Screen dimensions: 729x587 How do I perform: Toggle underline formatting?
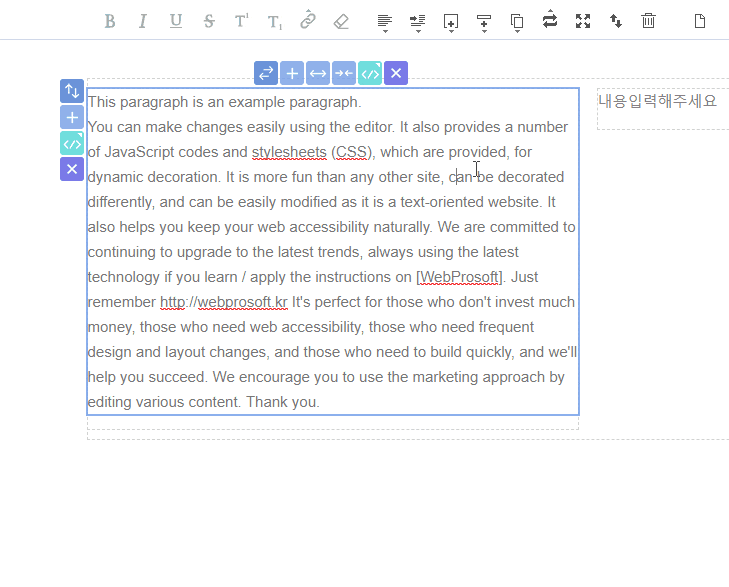176,21
